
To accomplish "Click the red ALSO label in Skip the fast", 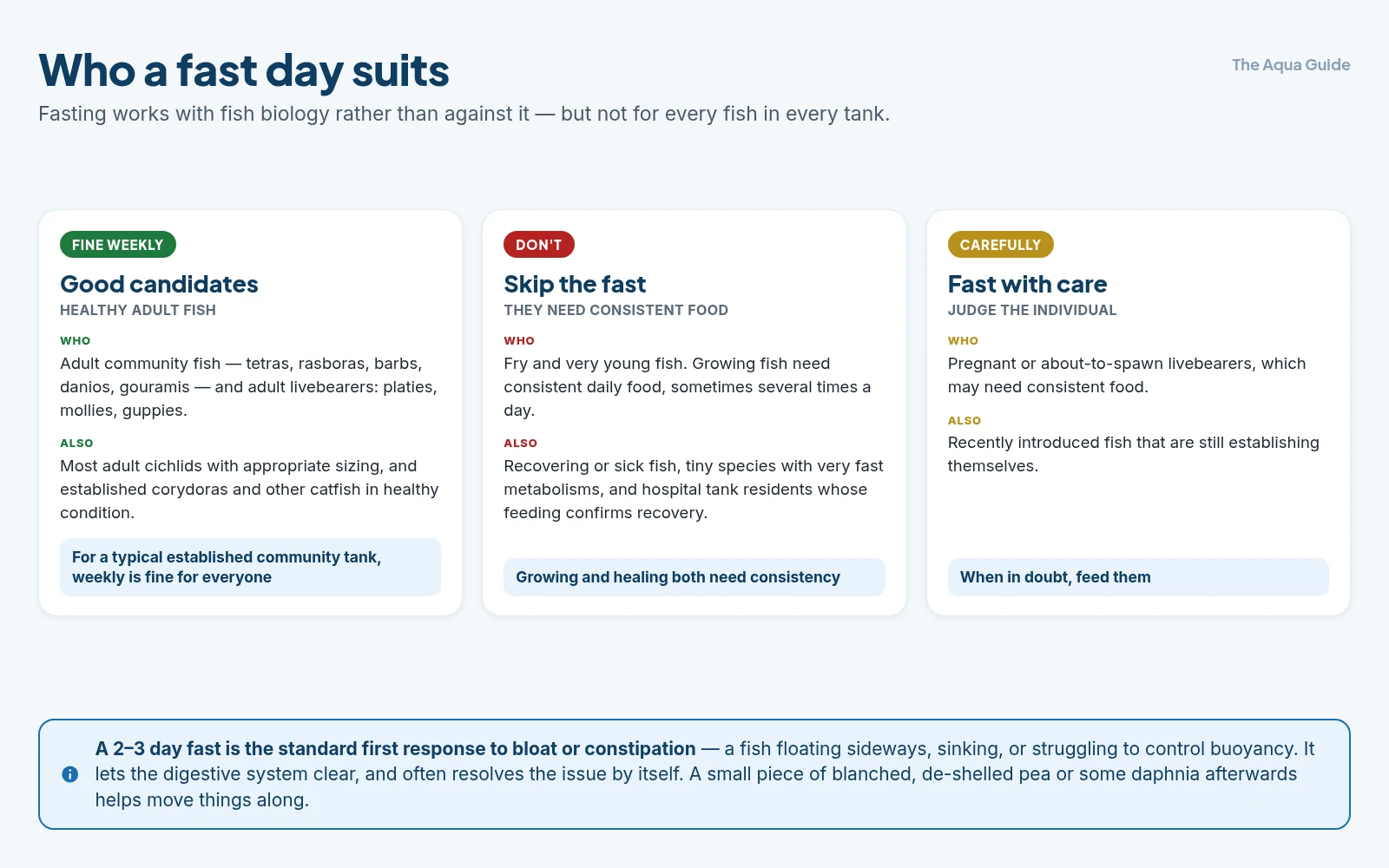I will click(x=521, y=444).
